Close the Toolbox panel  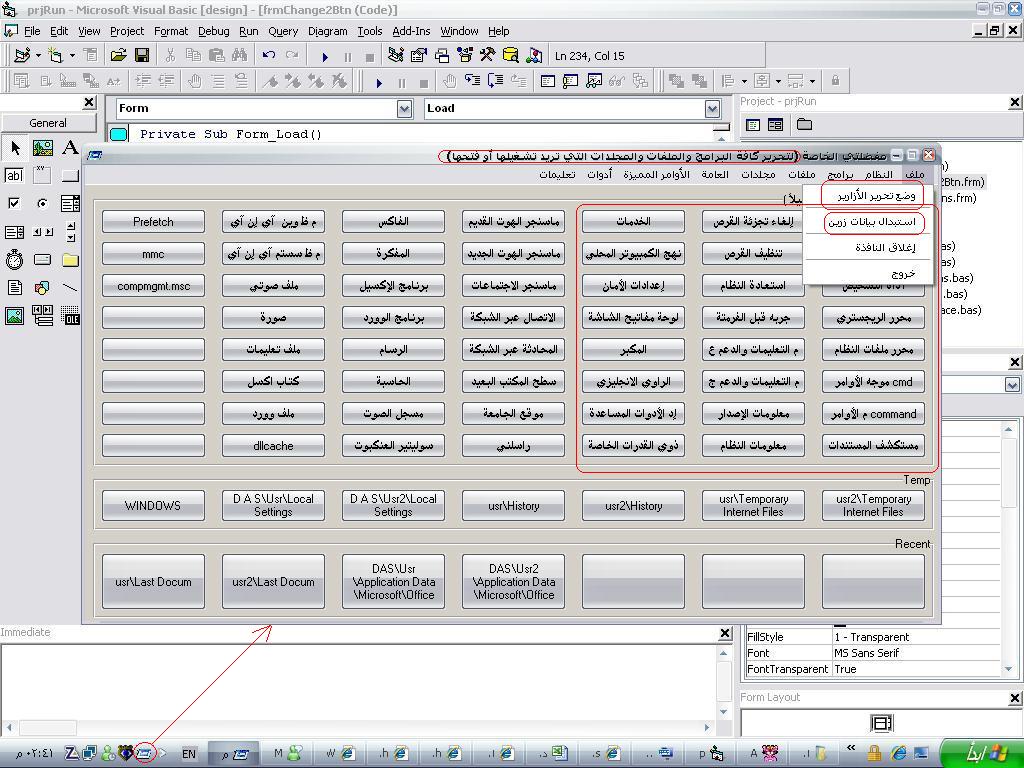89,103
